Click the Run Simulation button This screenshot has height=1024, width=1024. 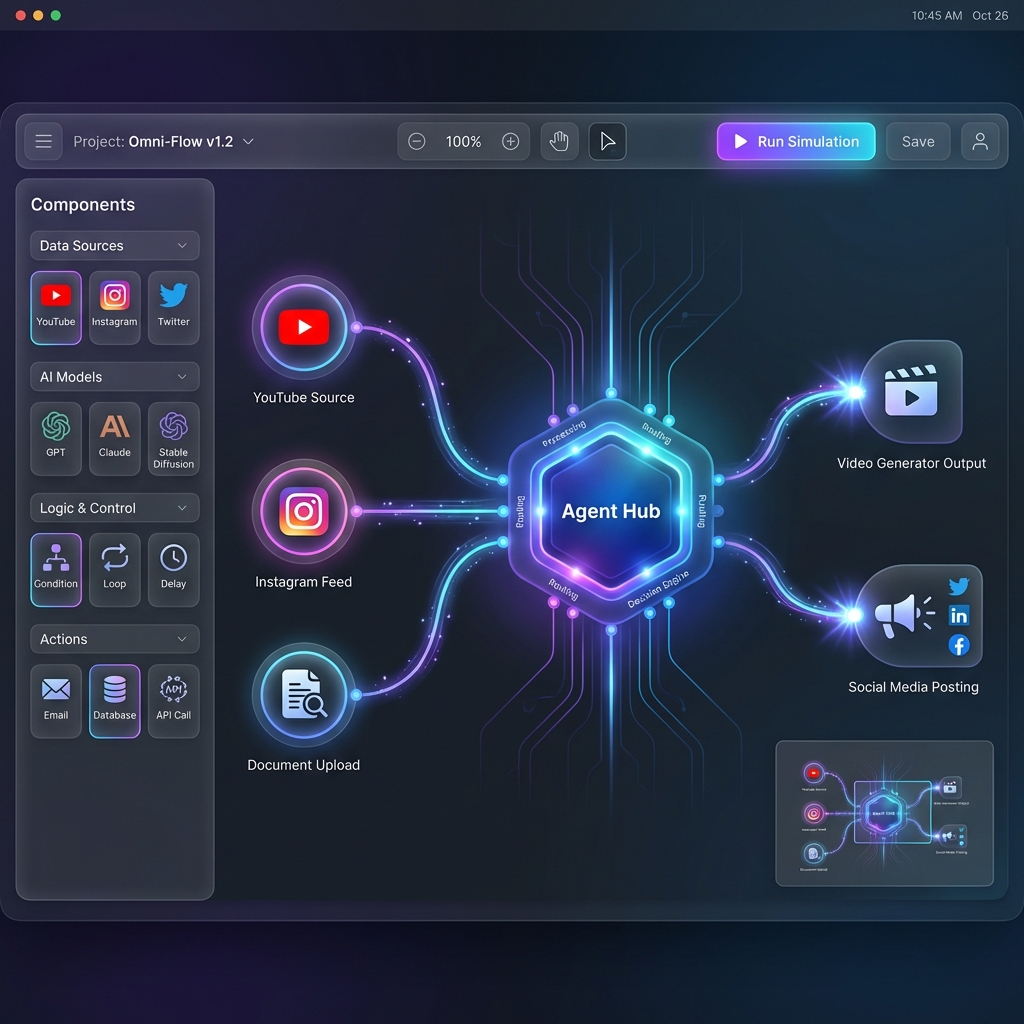pos(795,141)
